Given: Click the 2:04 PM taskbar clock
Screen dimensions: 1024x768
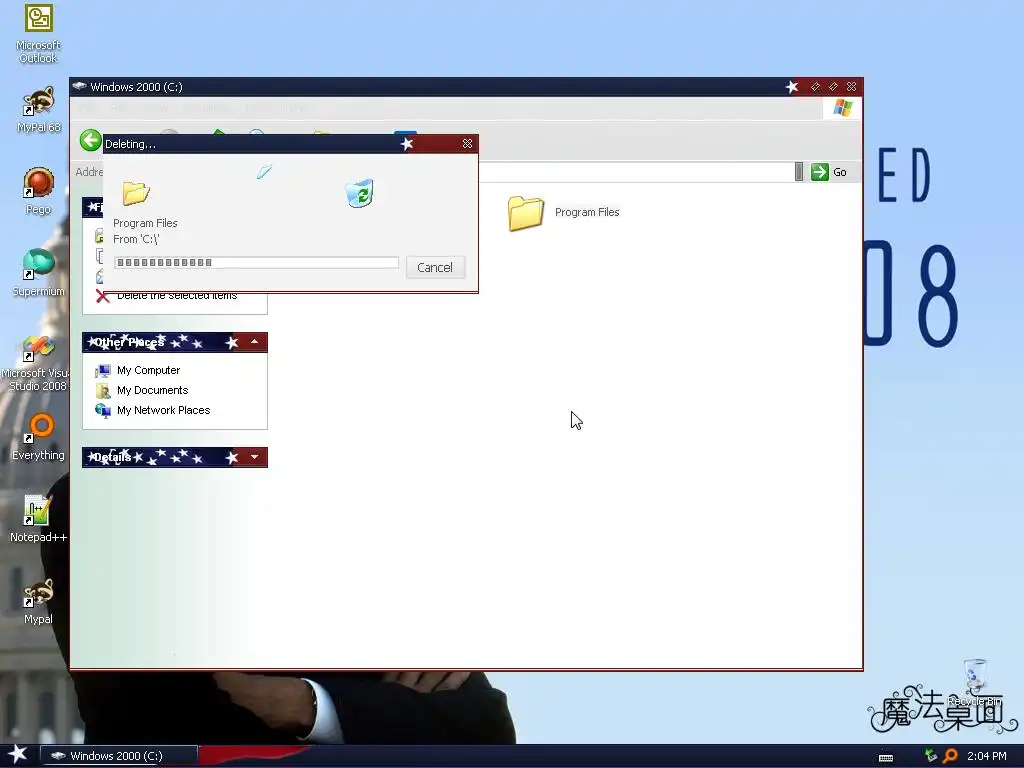Looking at the screenshot, I should click(x=987, y=756).
